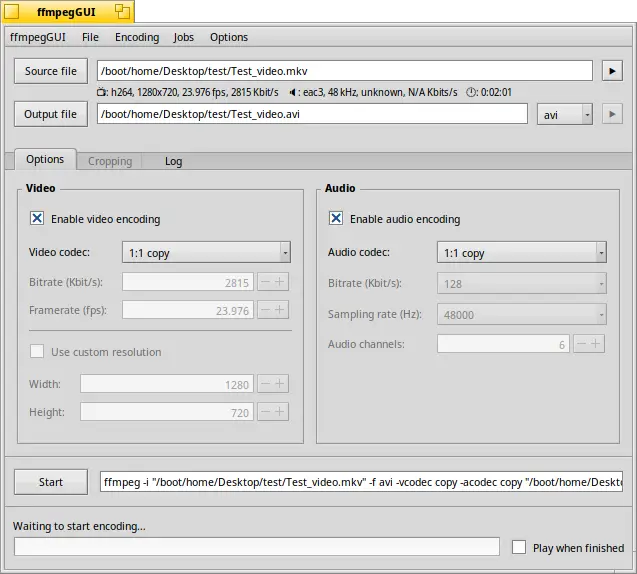This screenshot has width=637, height=574.
Task: Click the Audio channels 6 field
Action: [x=504, y=344]
